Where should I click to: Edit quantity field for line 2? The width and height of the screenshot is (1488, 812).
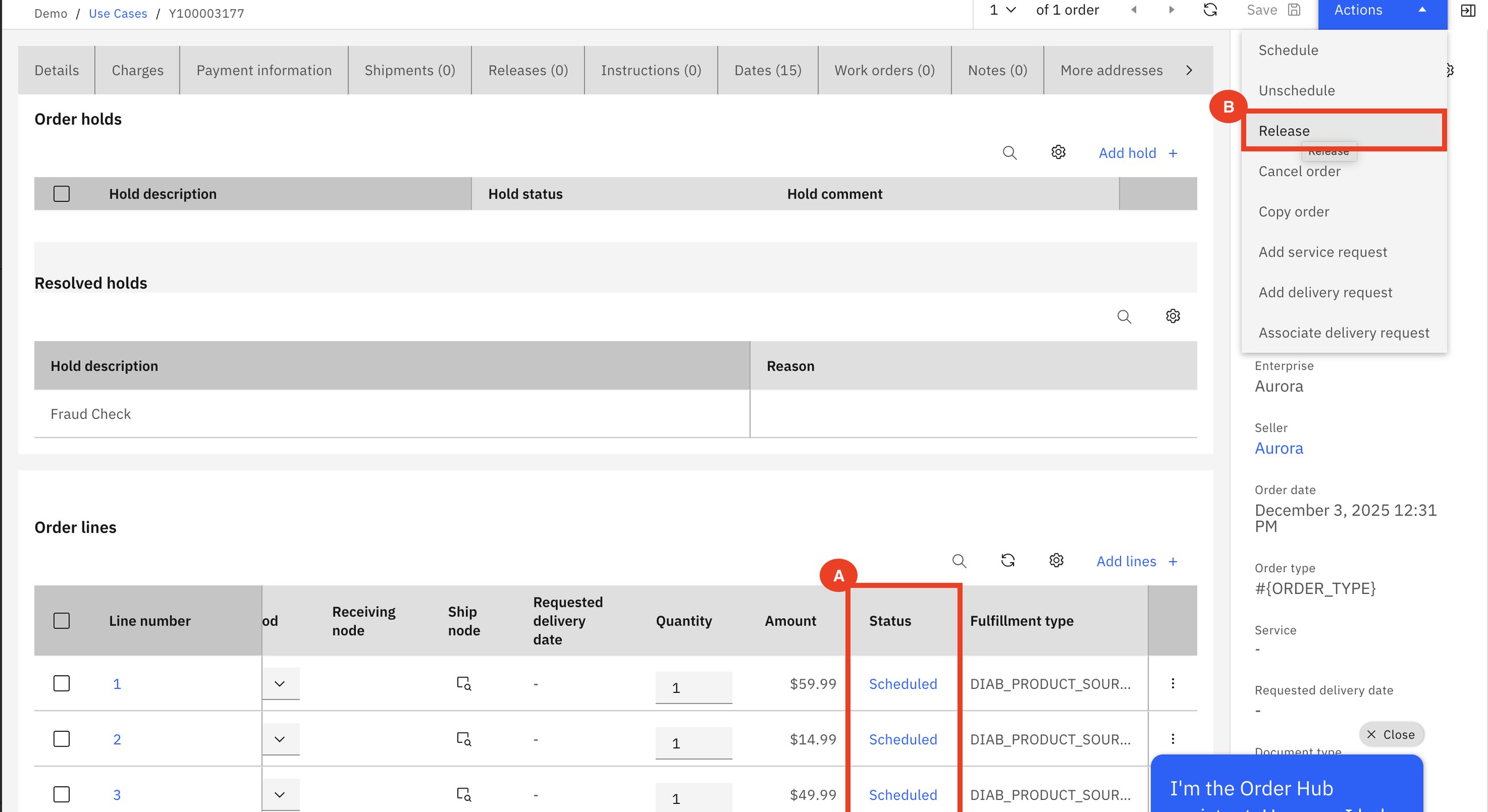click(694, 743)
